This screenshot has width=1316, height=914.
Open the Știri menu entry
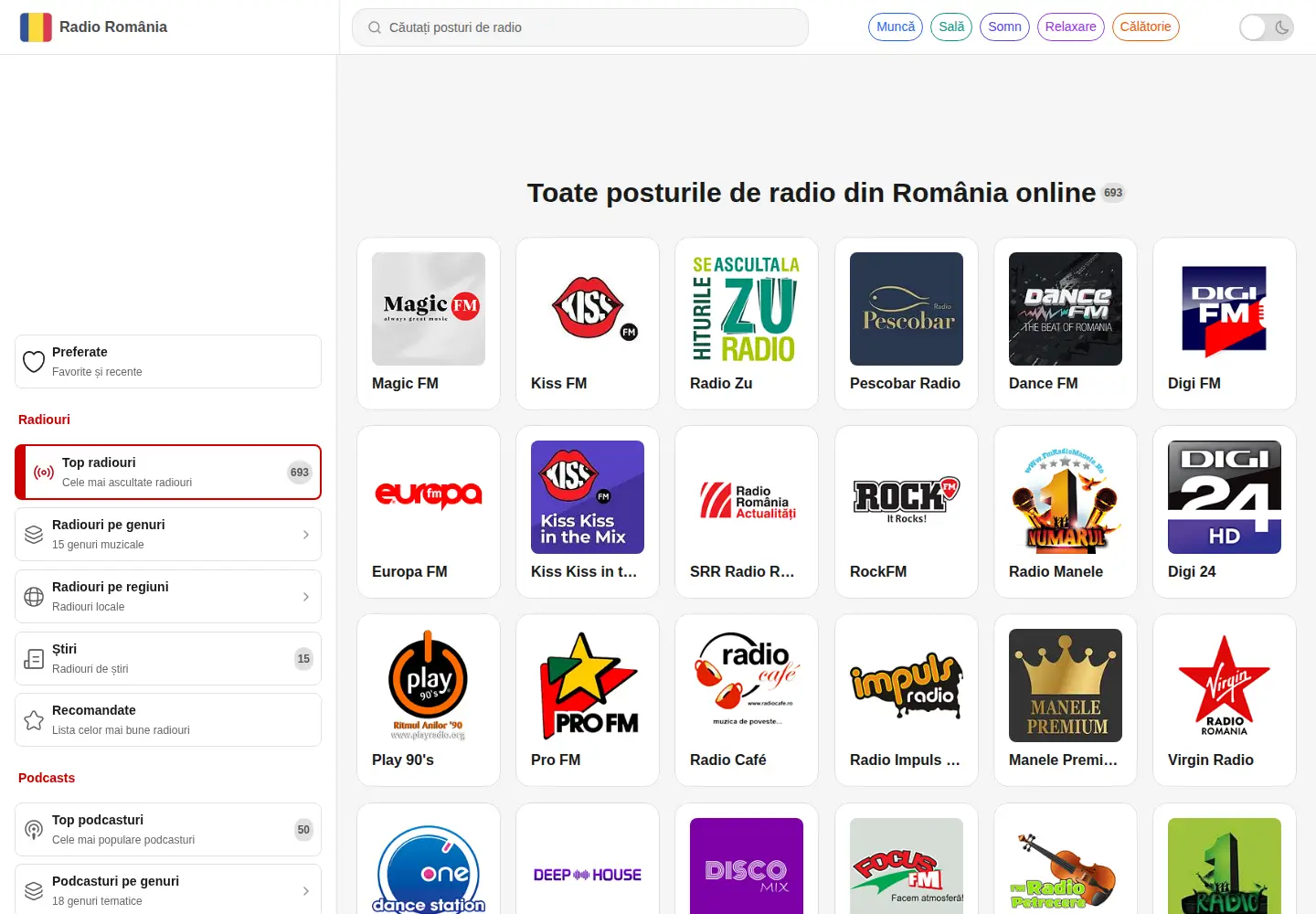coord(168,659)
